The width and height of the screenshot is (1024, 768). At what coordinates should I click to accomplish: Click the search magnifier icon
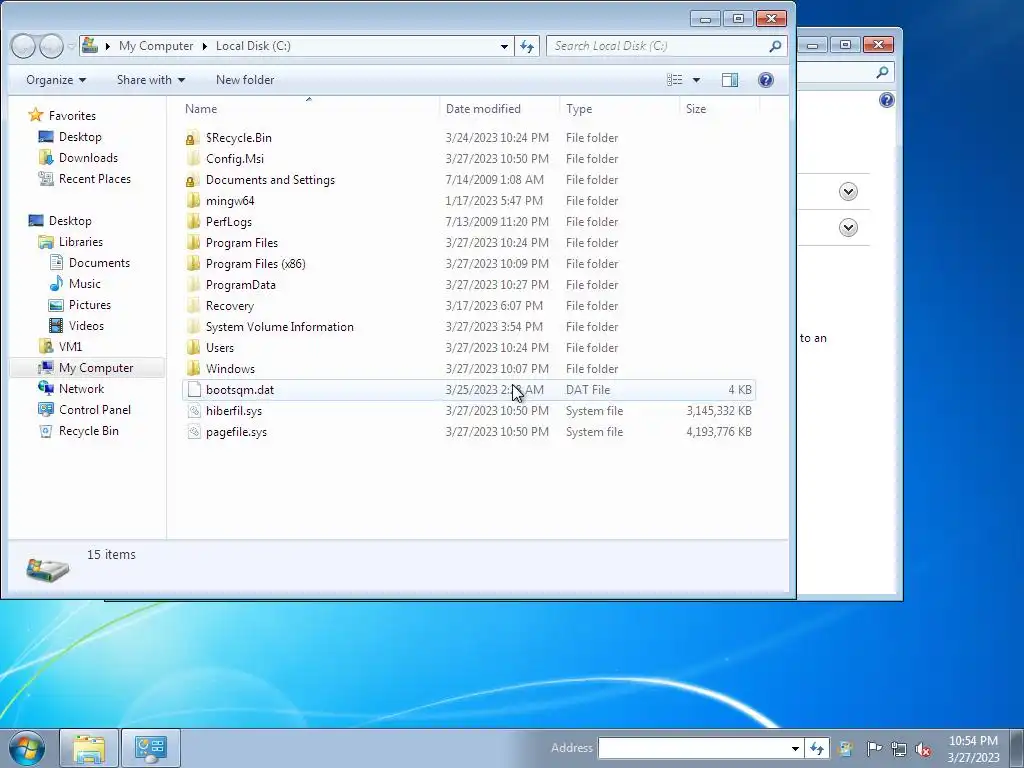(x=775, y=46)
